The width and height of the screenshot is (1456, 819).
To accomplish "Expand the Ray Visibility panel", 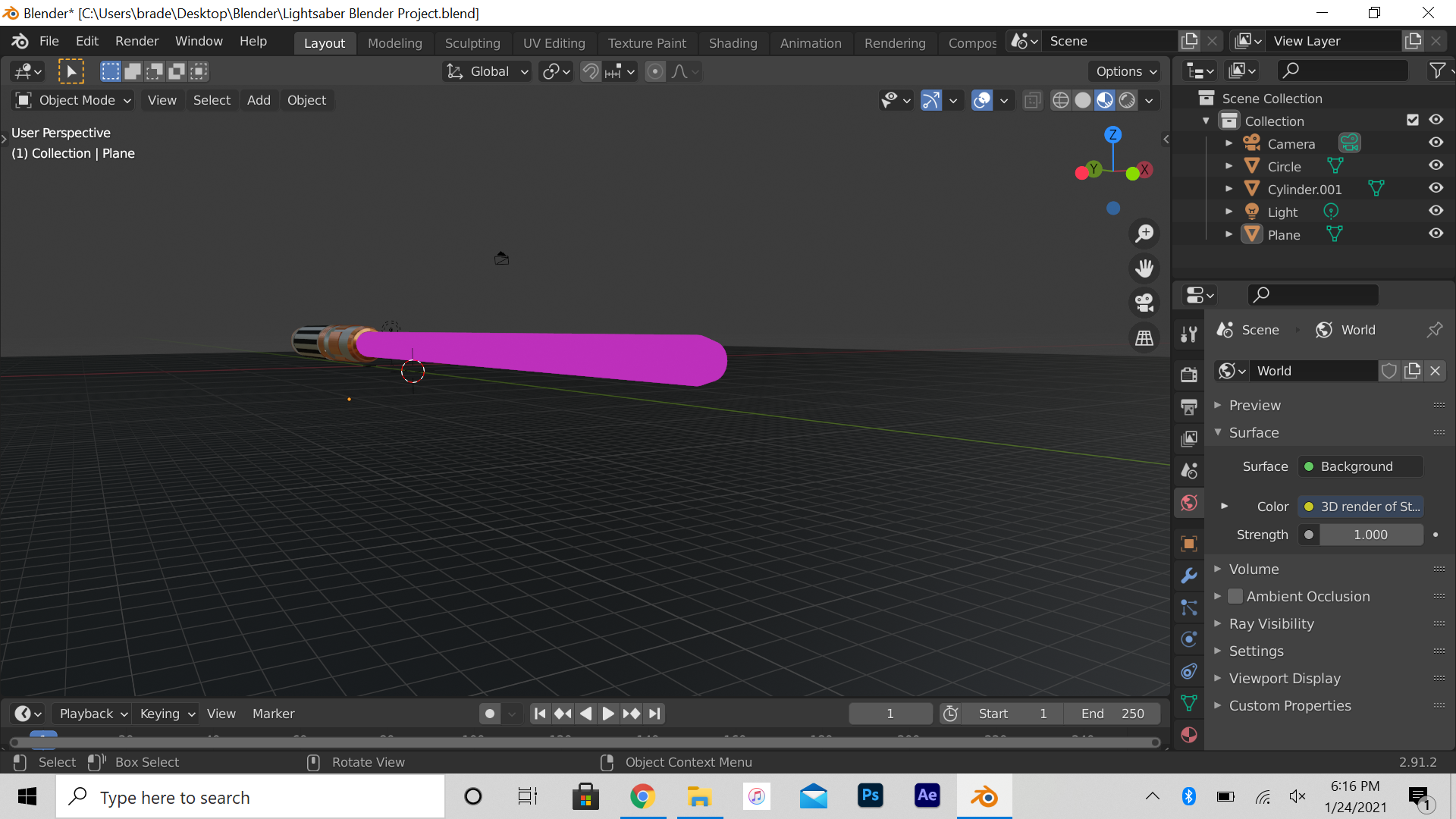I will pos(1272,623).
